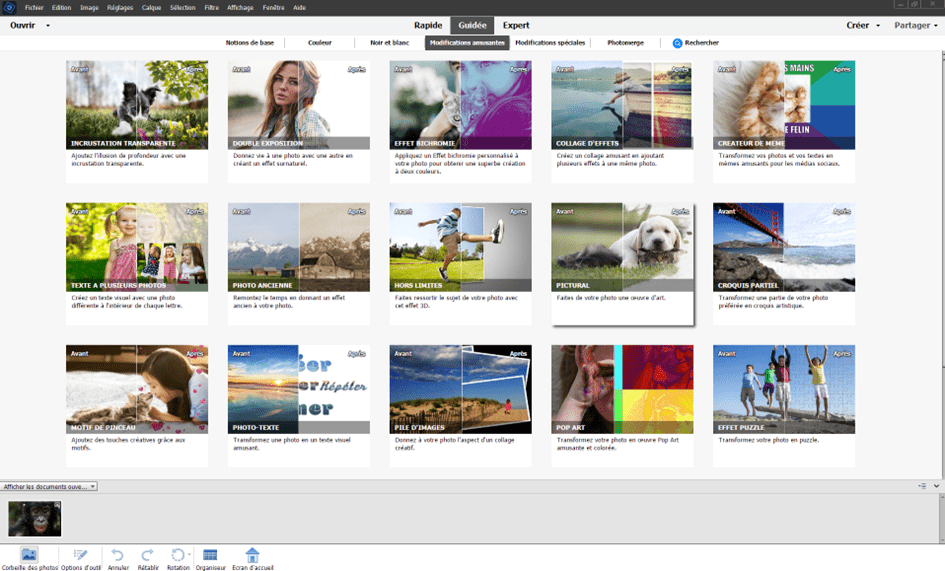The width and height of the screenshot is (945, 571).
Task: Click the Photoshop Elements app logo icon
Action: point(9,7)
